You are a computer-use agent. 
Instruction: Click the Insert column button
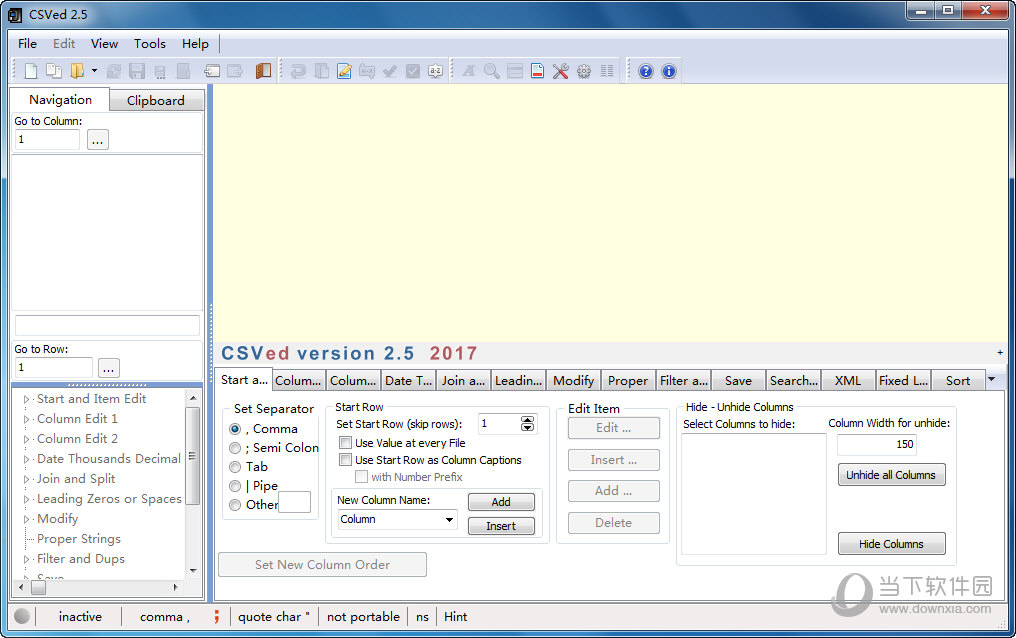coord(501,526)
